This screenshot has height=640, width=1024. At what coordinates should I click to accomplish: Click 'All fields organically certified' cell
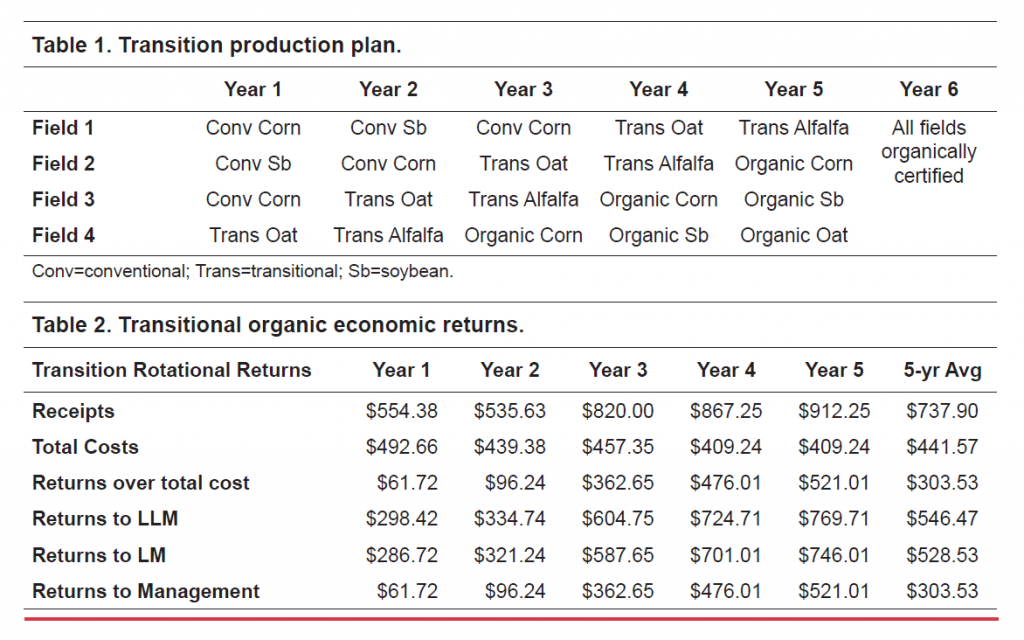click(x=928, y=152)
